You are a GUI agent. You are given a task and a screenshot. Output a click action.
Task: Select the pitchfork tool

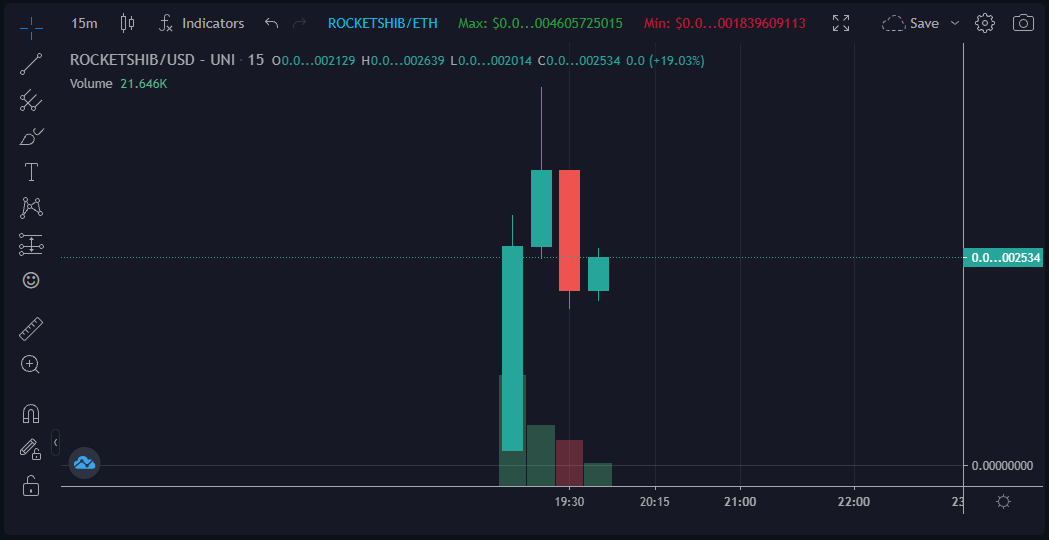(31, 100)
